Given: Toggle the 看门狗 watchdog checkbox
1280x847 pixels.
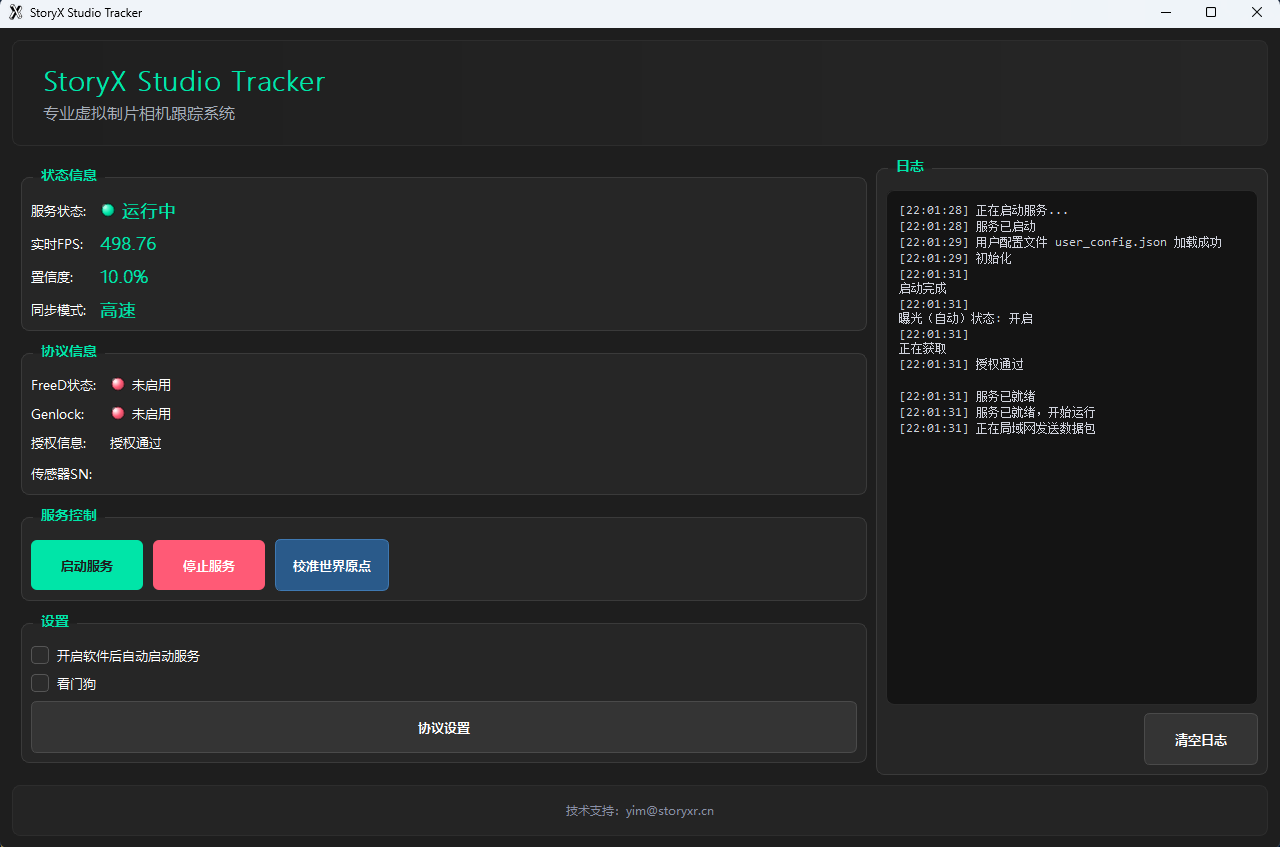Looking at the screenshot, I should point(40,683).
